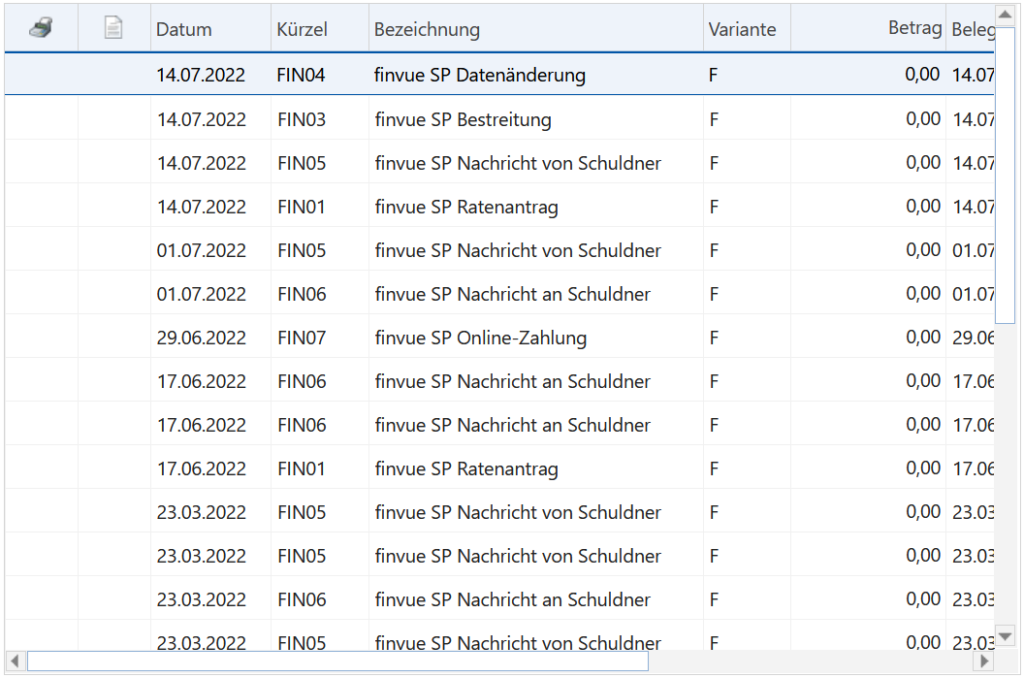Screen dimensions: 1024x678
Task: Click the Betrag column header
Action: coord(914,29)
